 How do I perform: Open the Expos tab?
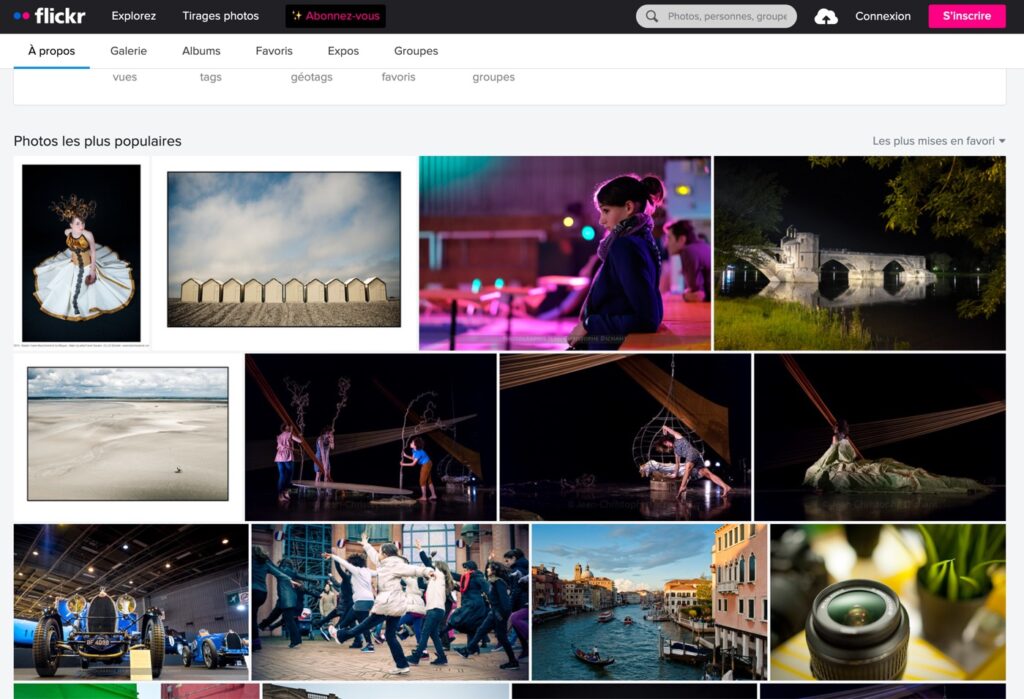point(342,50)
